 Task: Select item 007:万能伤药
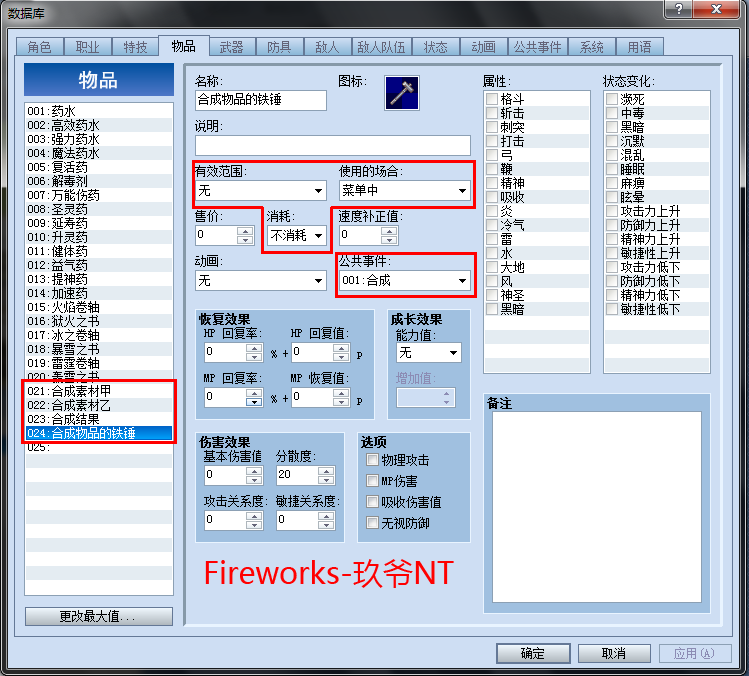[x=99, y=195]
